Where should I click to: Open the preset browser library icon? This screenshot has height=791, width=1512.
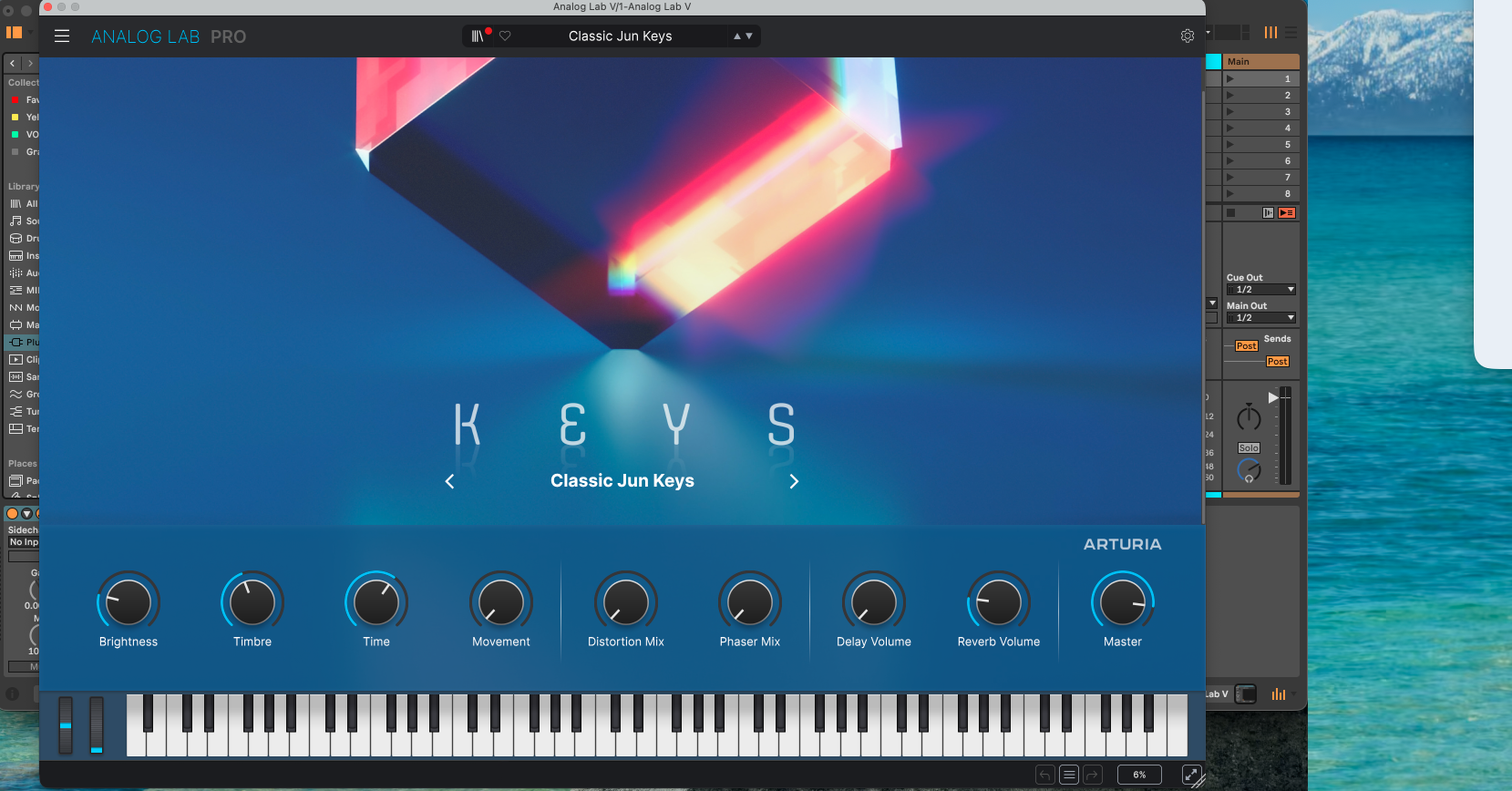click(x=477, y=36)
